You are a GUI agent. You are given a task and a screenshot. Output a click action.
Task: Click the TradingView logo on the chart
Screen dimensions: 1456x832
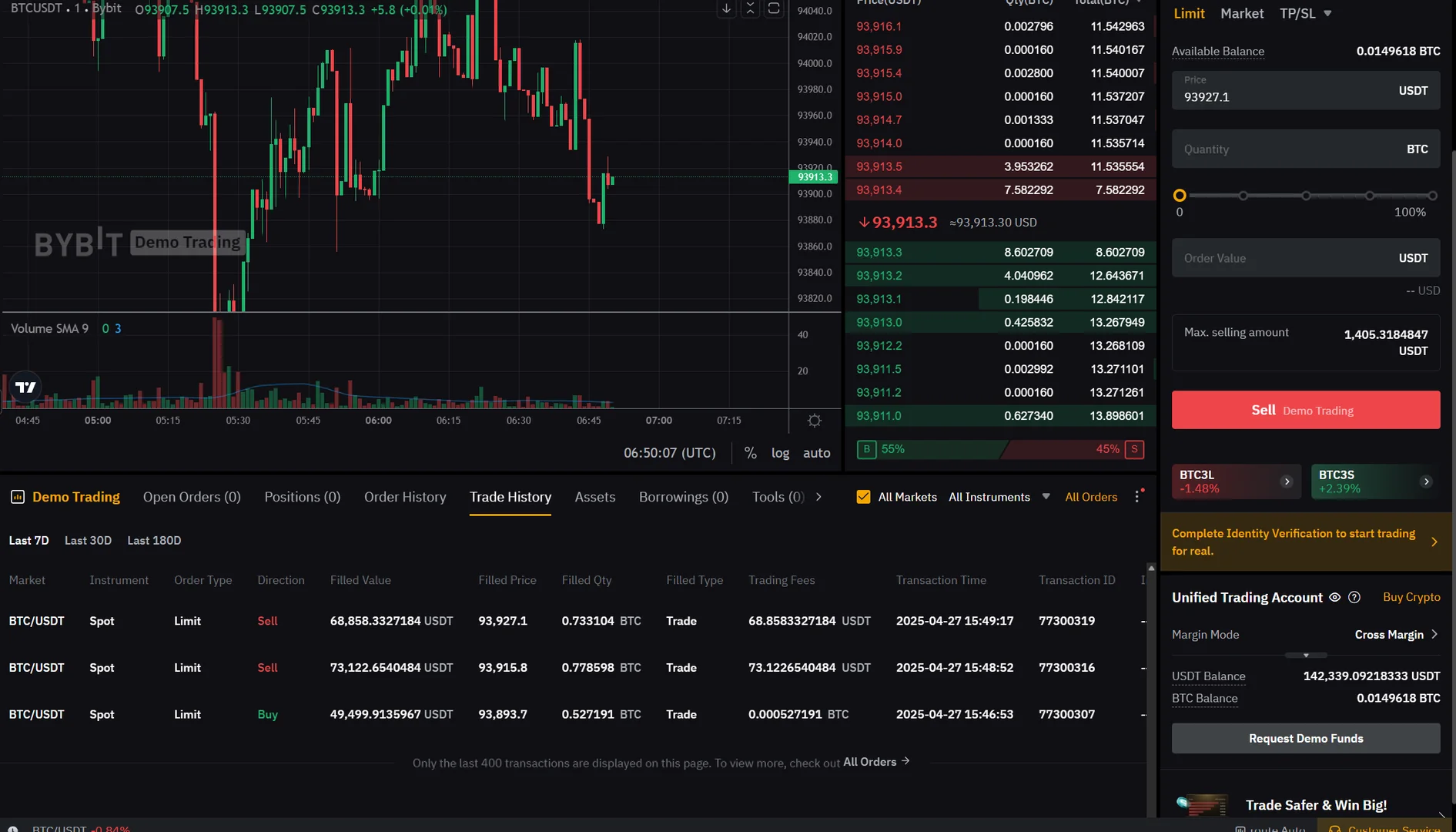25,387
